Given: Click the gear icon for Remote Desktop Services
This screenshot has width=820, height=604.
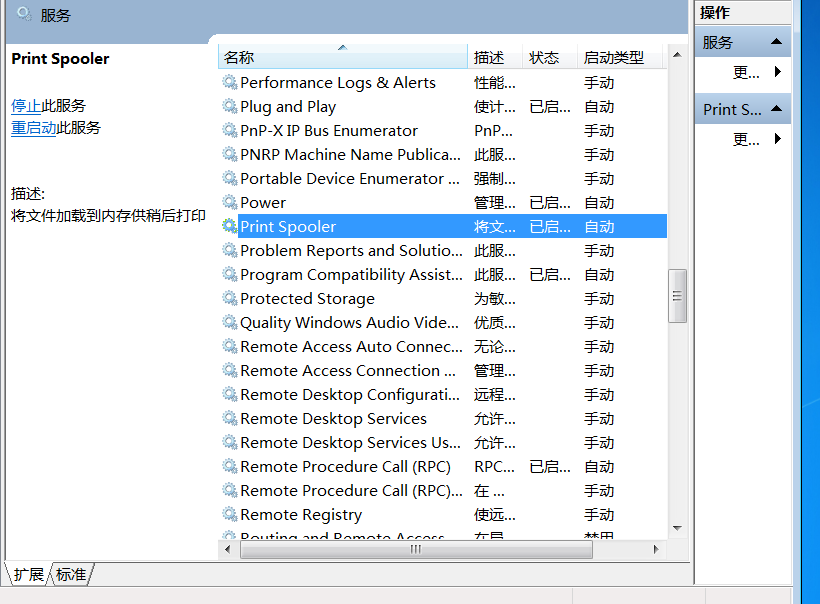Looking at the screenshot, I should coord(230,418).
